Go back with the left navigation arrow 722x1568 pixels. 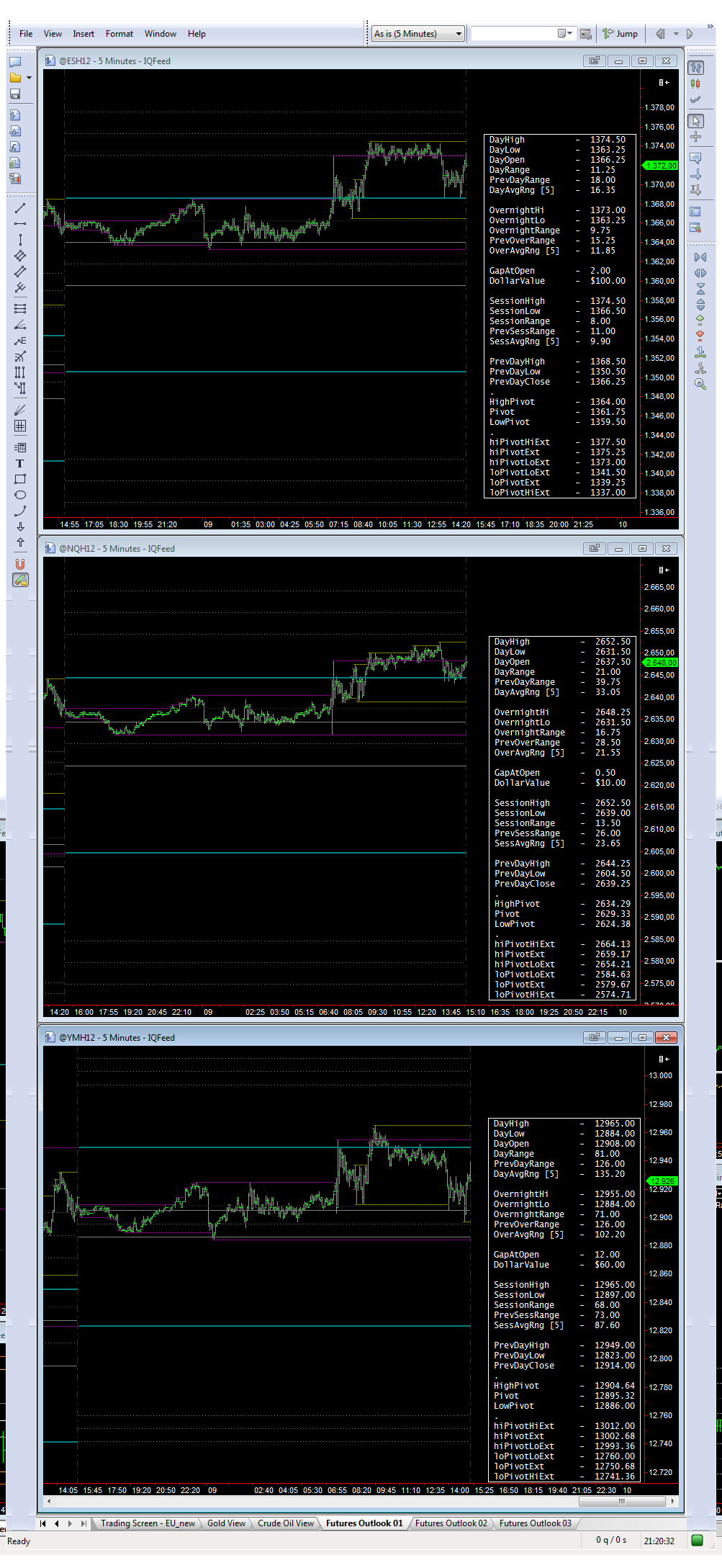pyautogui.click(x=660, y=34)
